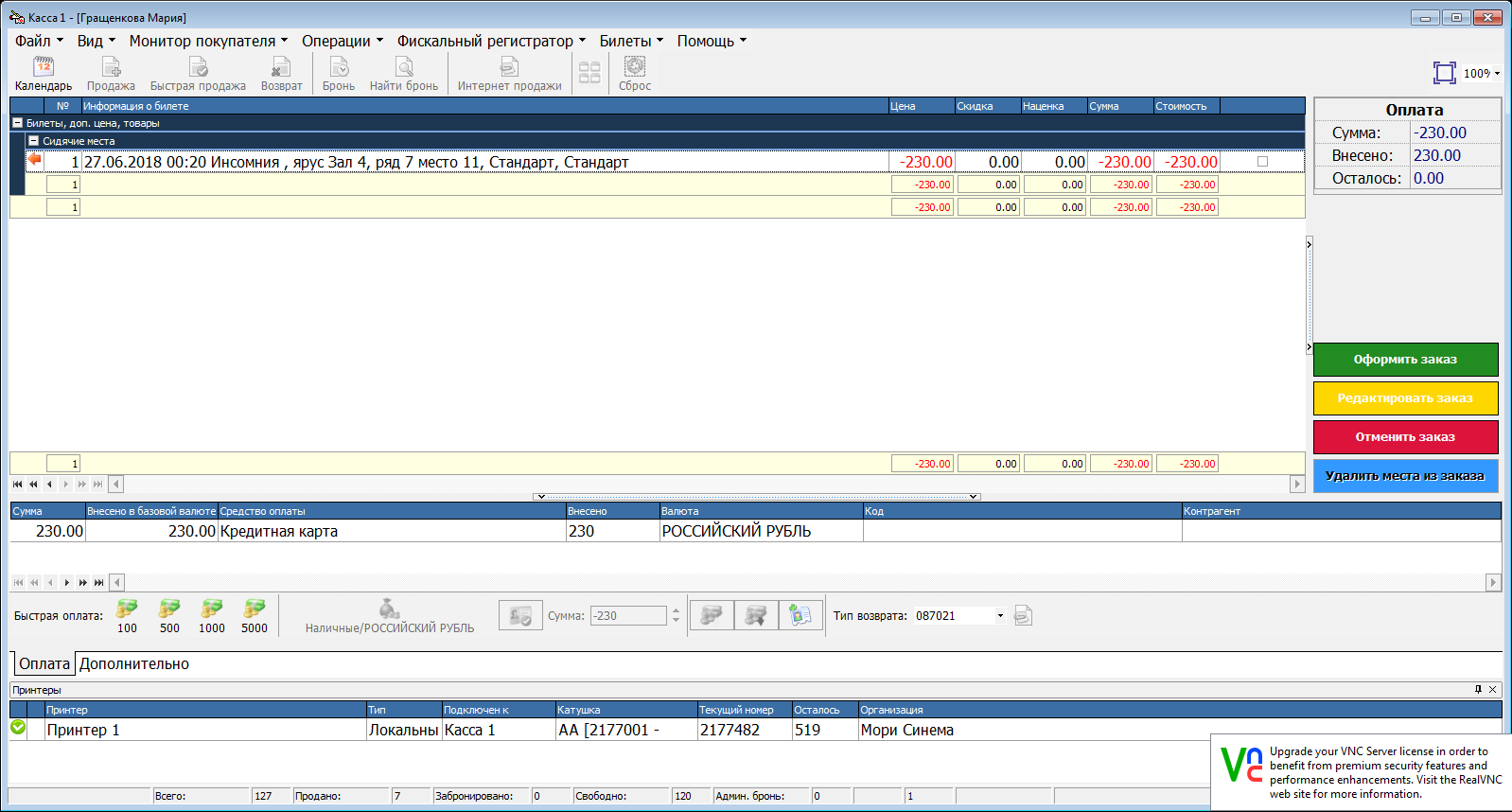Open Интернет продажи from the toolbar

[x=509, y=73]
